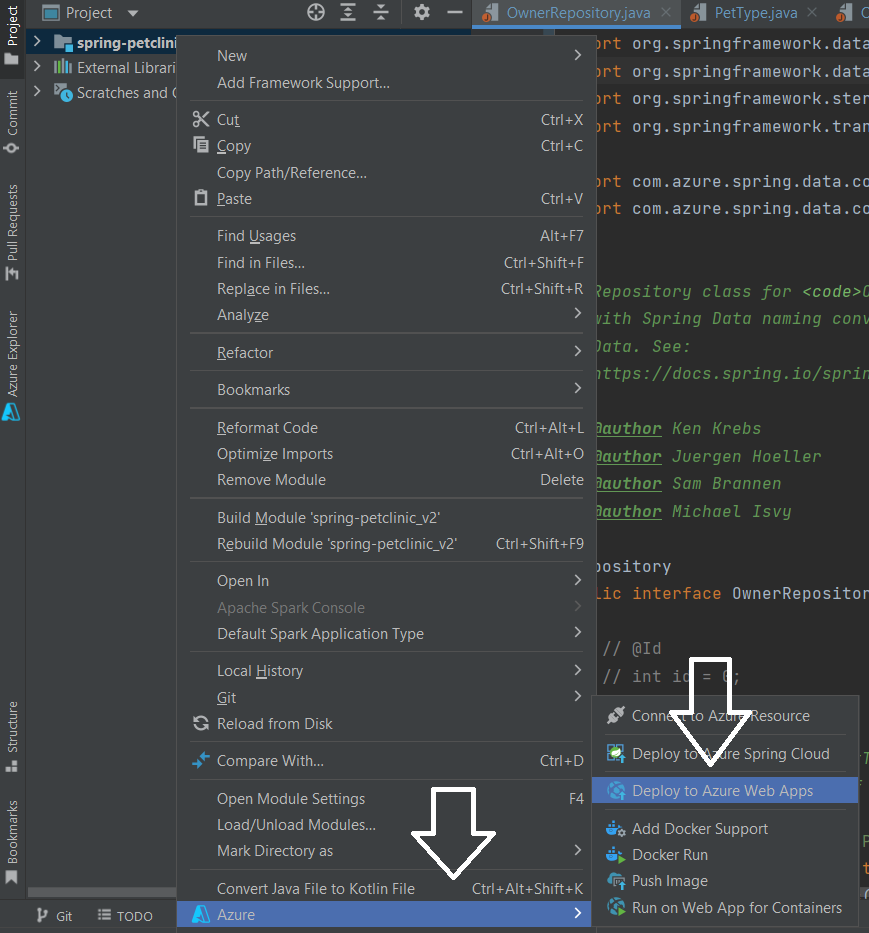Choose Find Usages from context menu
The width and height of the screenshot is (869, 933).
[386, 236]
